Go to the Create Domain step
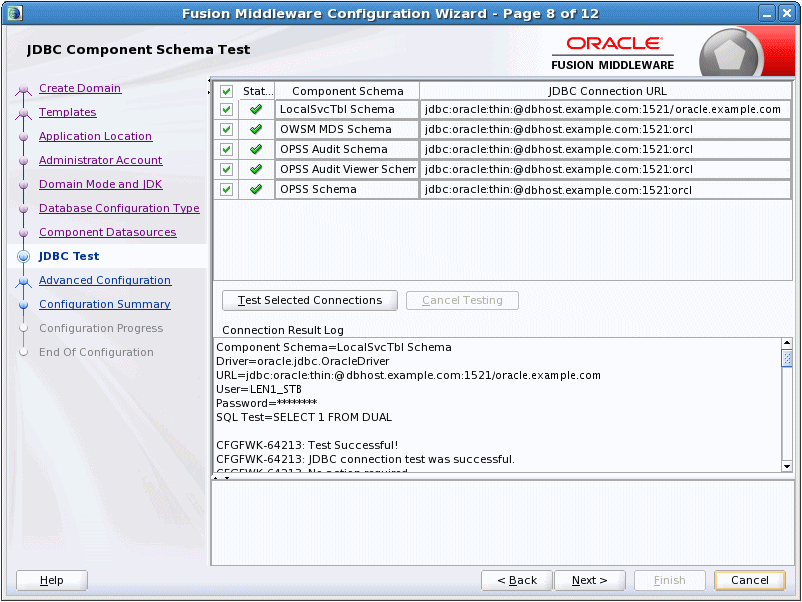This screenshot has height=602, width=802. coord(80,88)
